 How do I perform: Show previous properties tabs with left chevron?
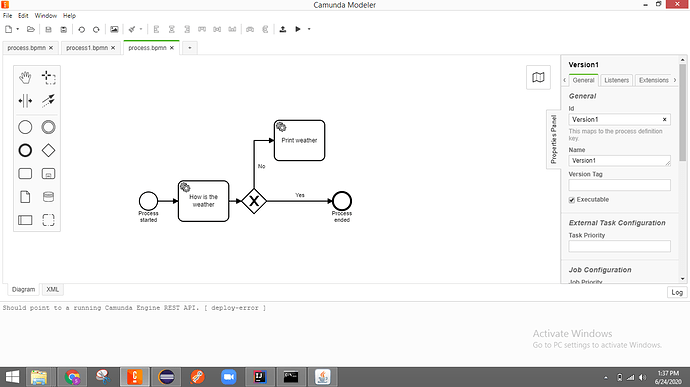pos(565,80)
